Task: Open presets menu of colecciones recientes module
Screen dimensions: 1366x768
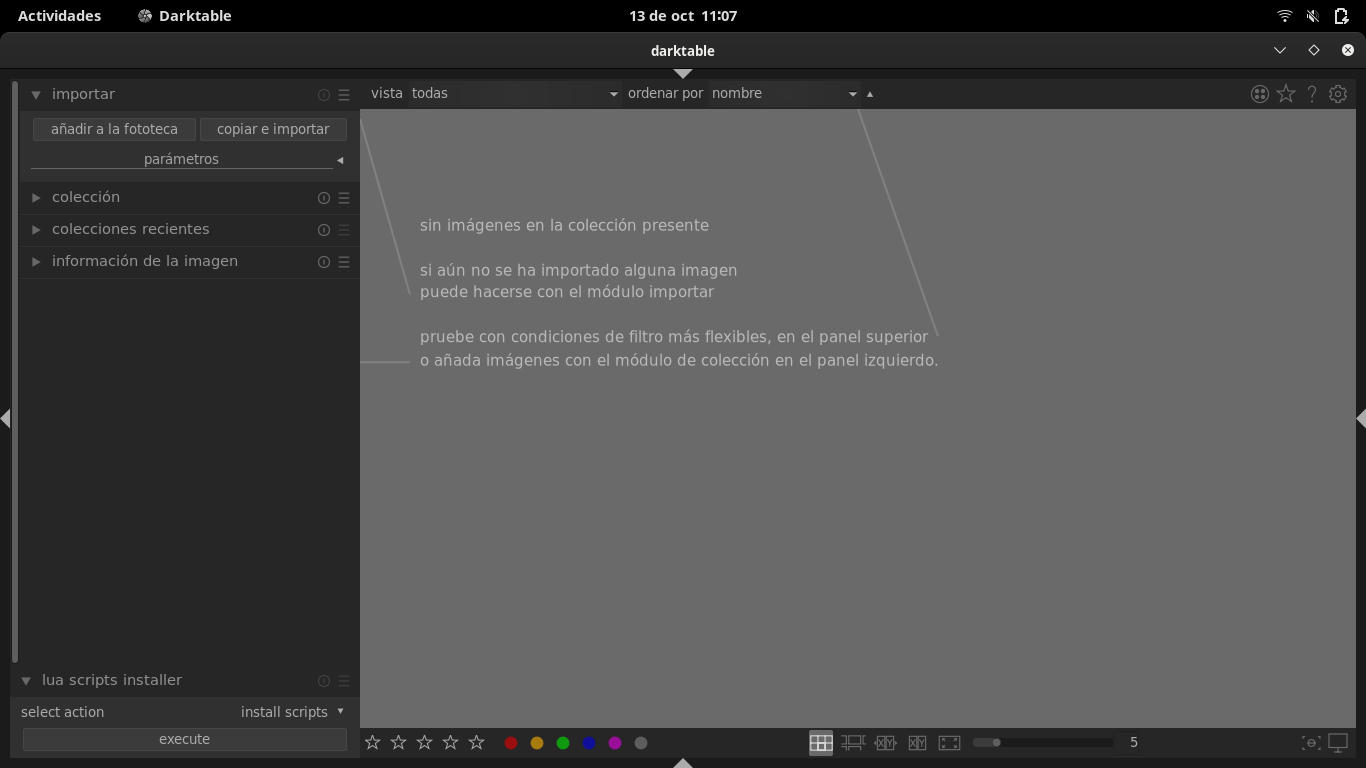Action: 344,230
